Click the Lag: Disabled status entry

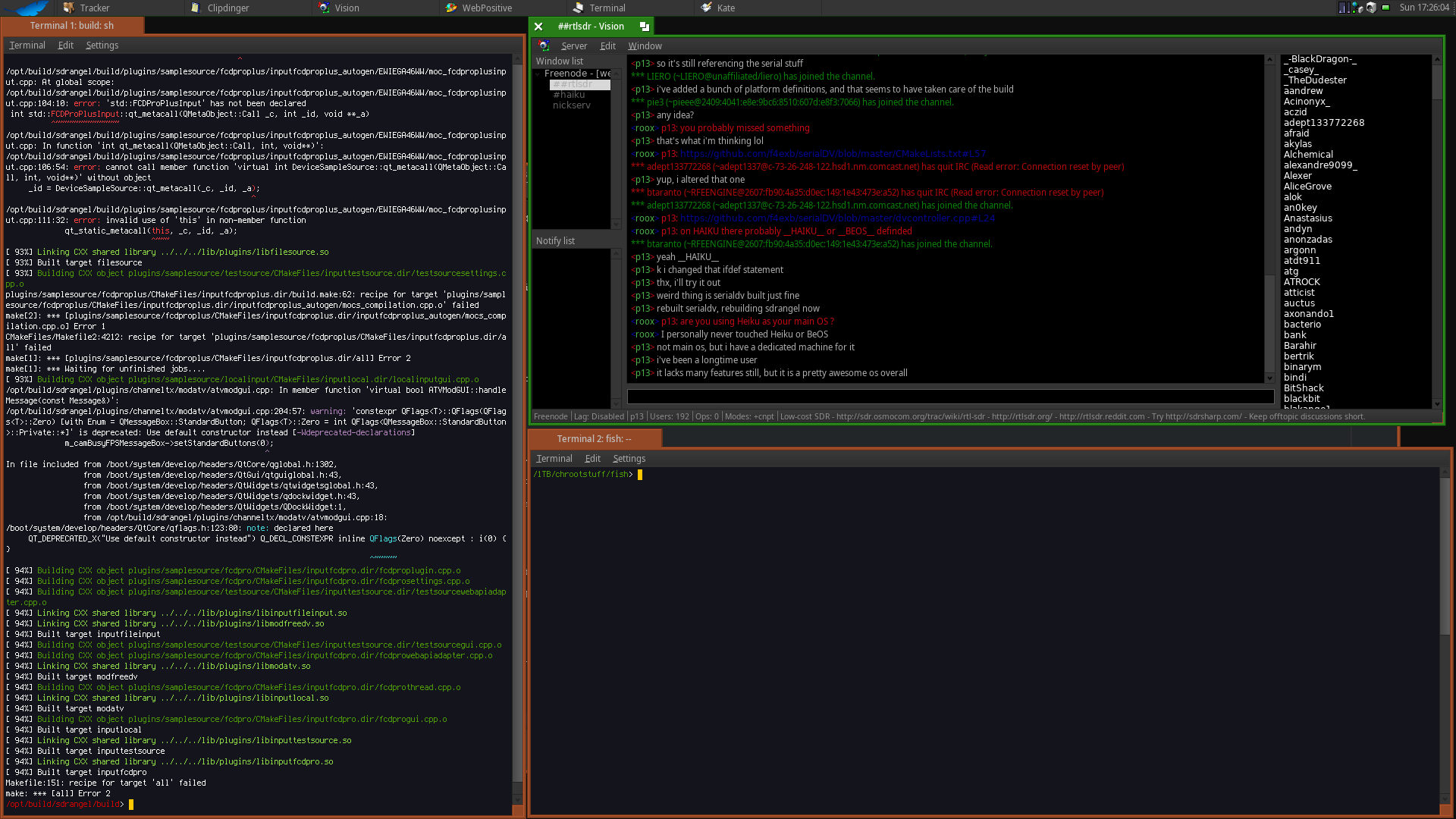[x=599, y=416]
